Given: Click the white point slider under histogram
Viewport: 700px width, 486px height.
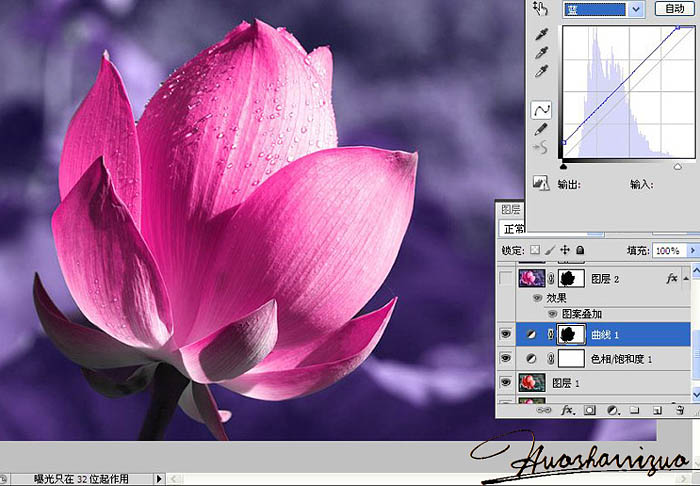Looking at the screenshot, I should (678, 166).
